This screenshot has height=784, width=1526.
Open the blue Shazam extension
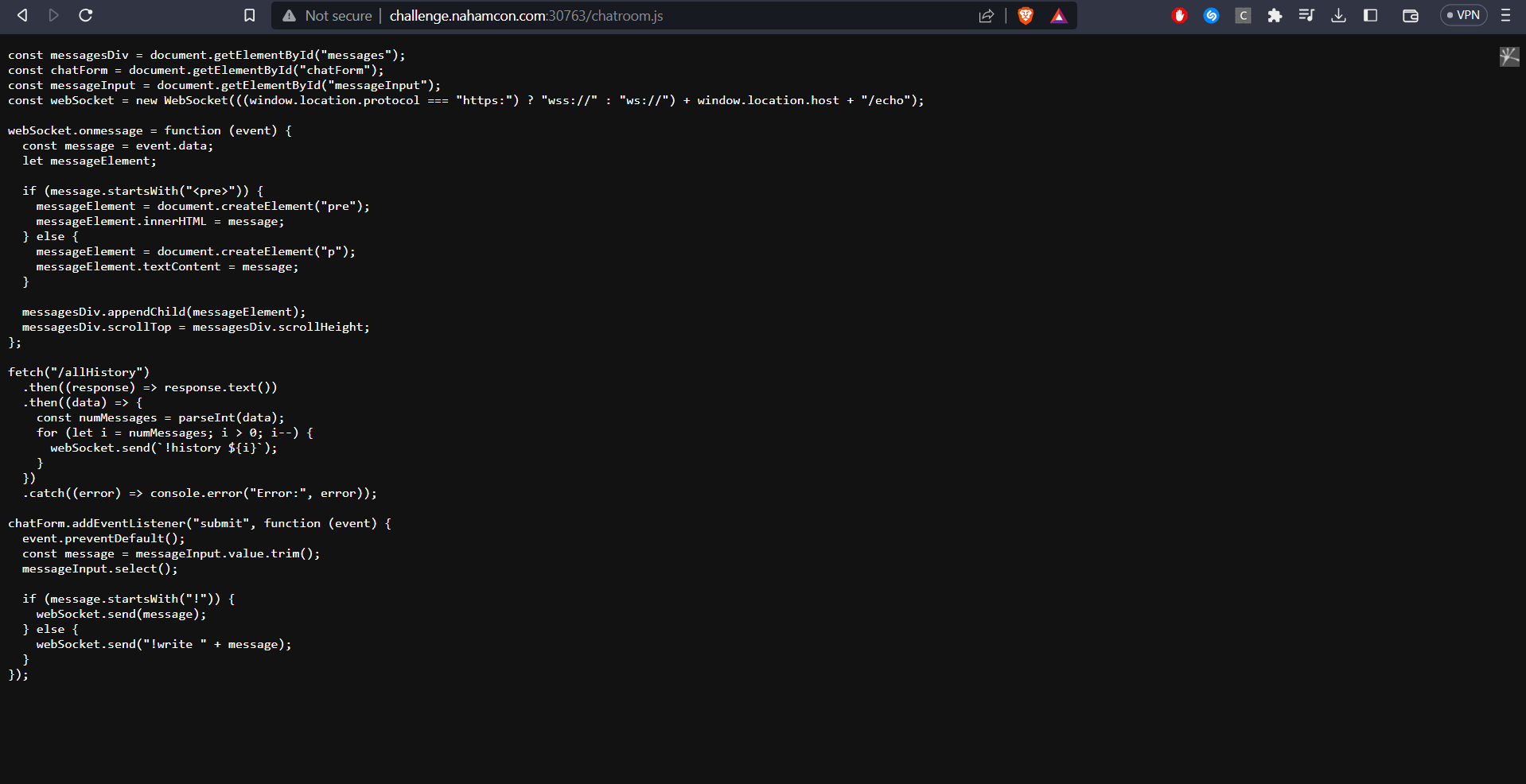pyautogui.click(x=1211, y=15)
